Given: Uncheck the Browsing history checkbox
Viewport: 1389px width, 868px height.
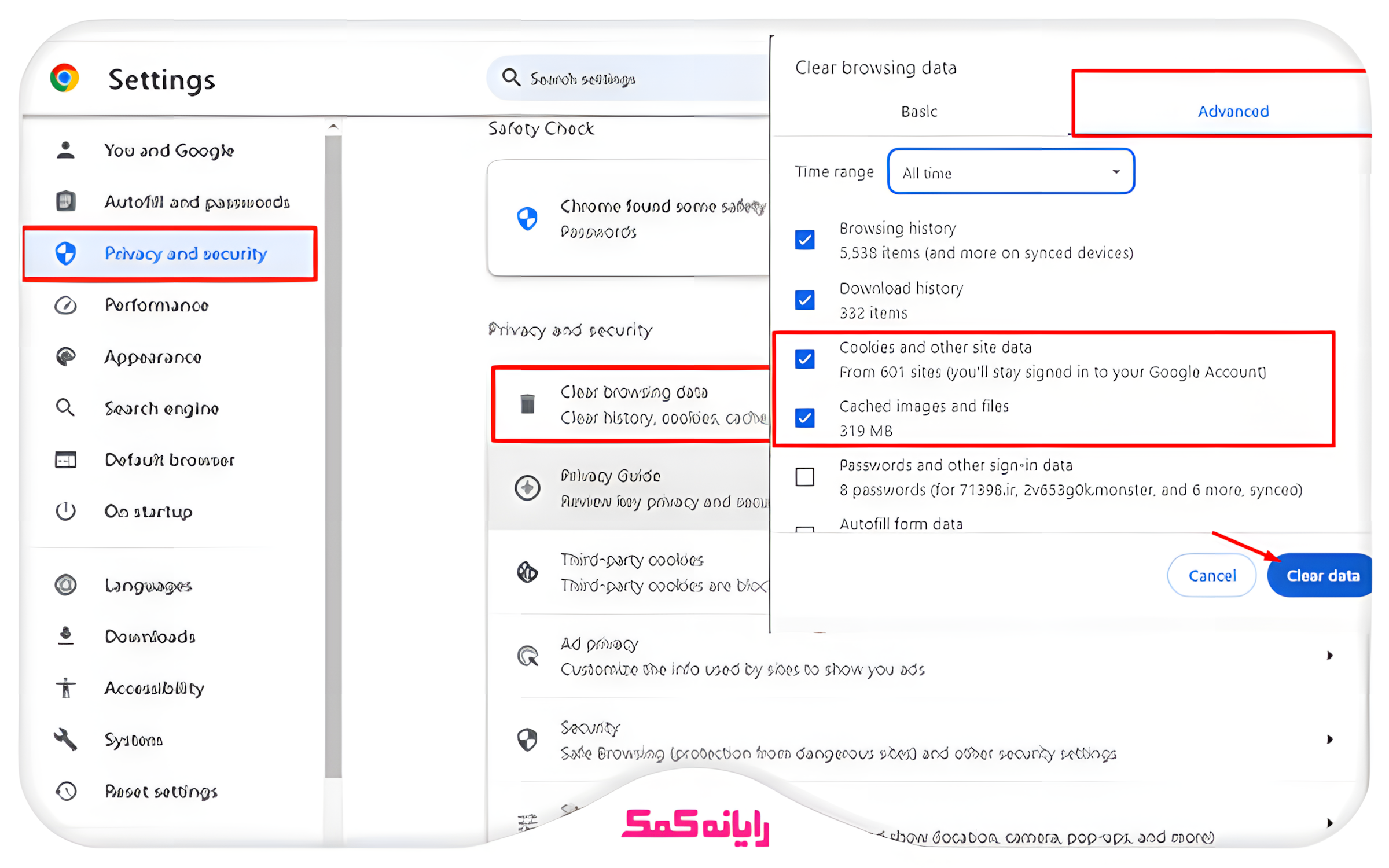Looking at the screenshot, I should tap(804, 240).
